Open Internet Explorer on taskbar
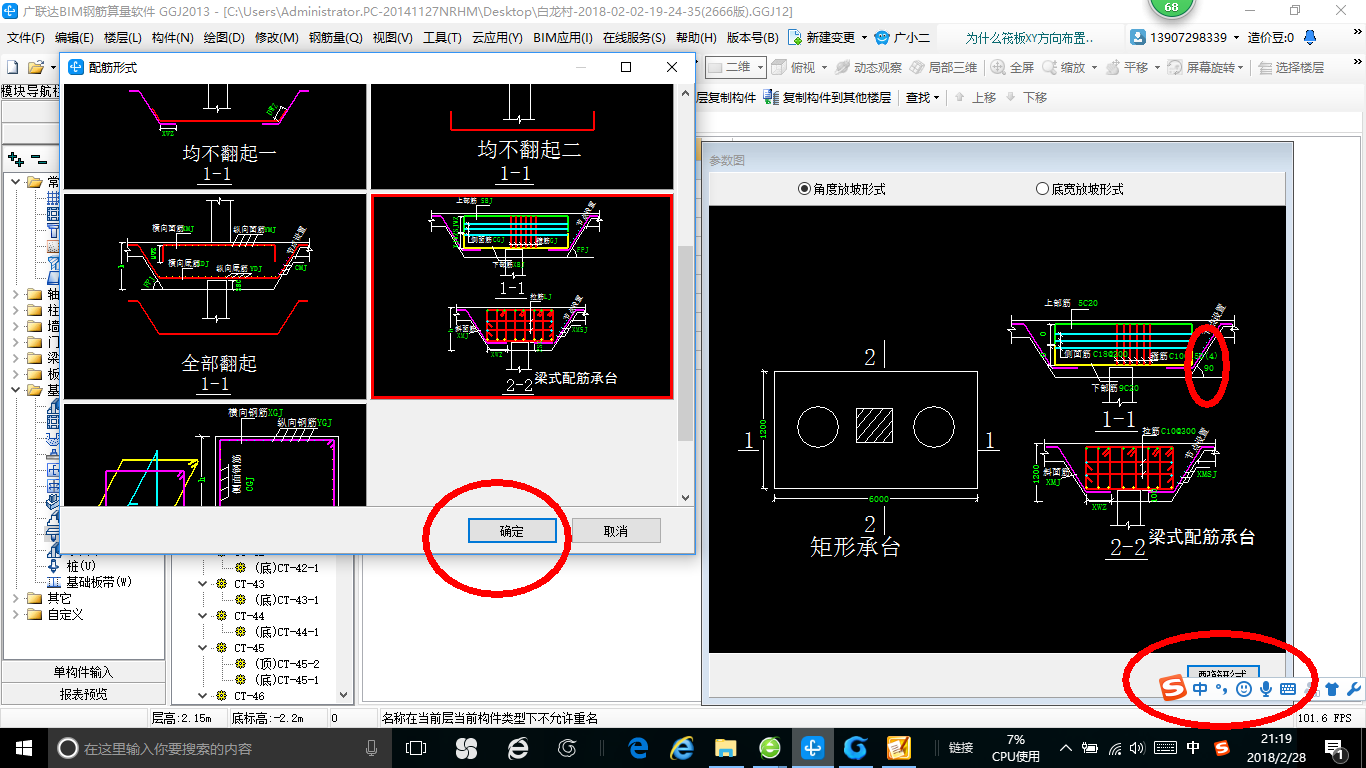The image size is (1366, 768). coord(682,747)
